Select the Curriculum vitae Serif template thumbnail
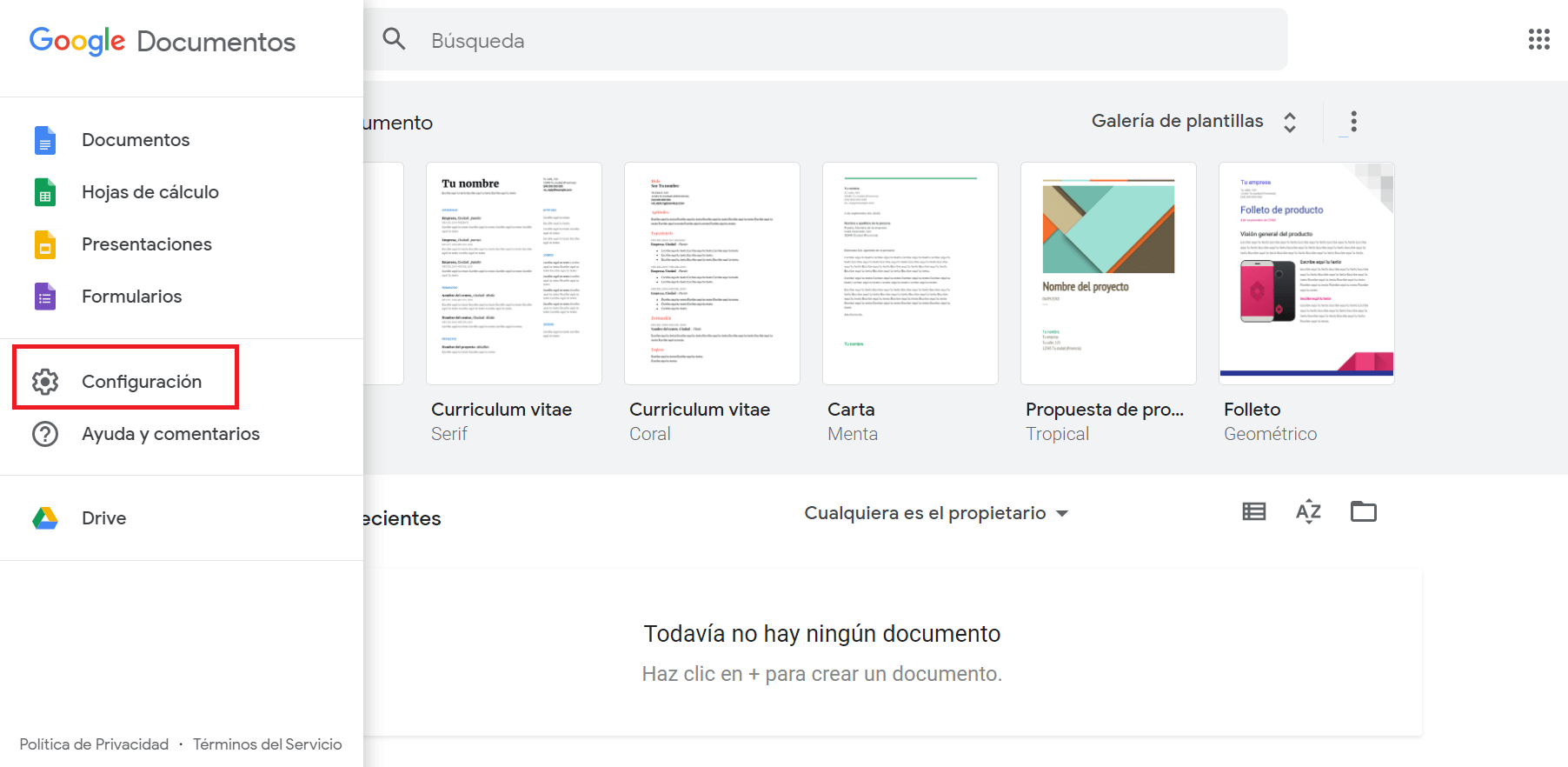The height and width of the screenshot is (767, 1568). (514, 273)
